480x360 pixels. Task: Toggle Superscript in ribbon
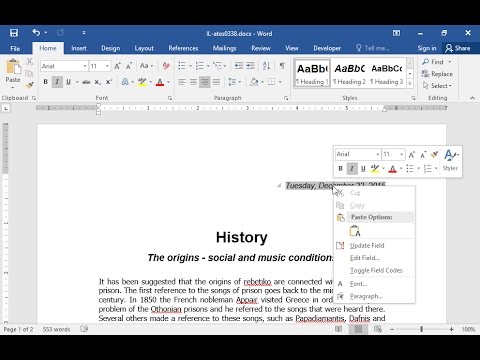(109, 82)
